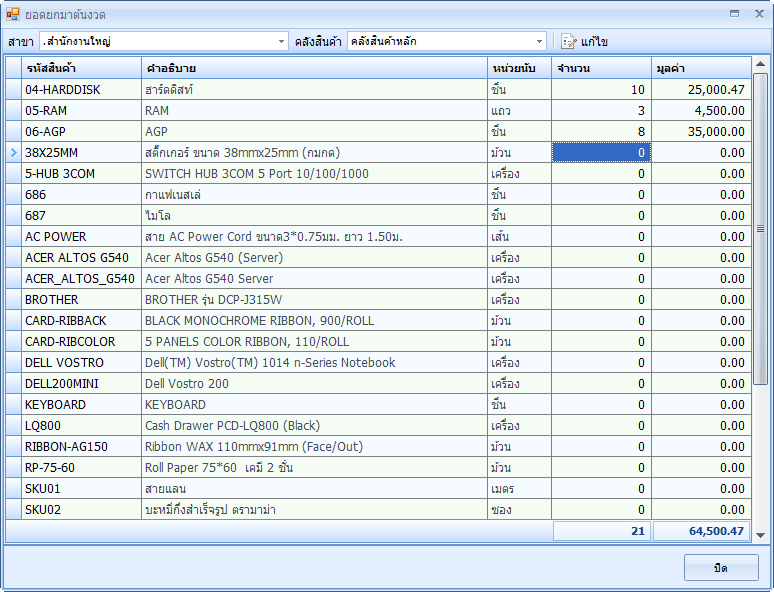Click the window app icon in title bar
774x592 pixels.
click(x=12, y=14)
